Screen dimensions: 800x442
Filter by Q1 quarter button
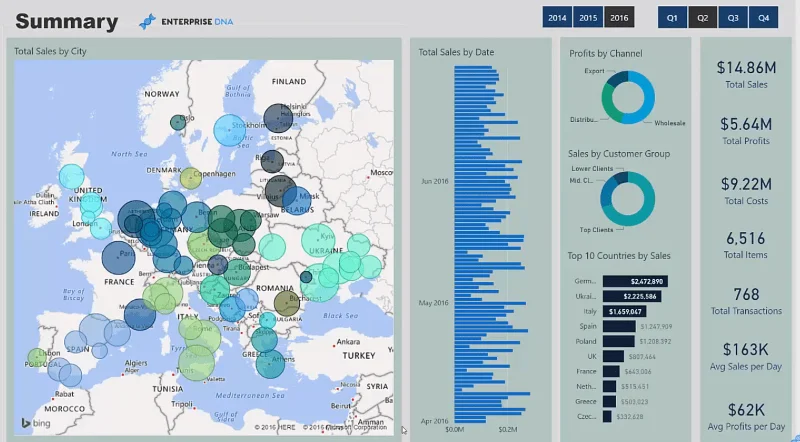[x=672, y=17]
